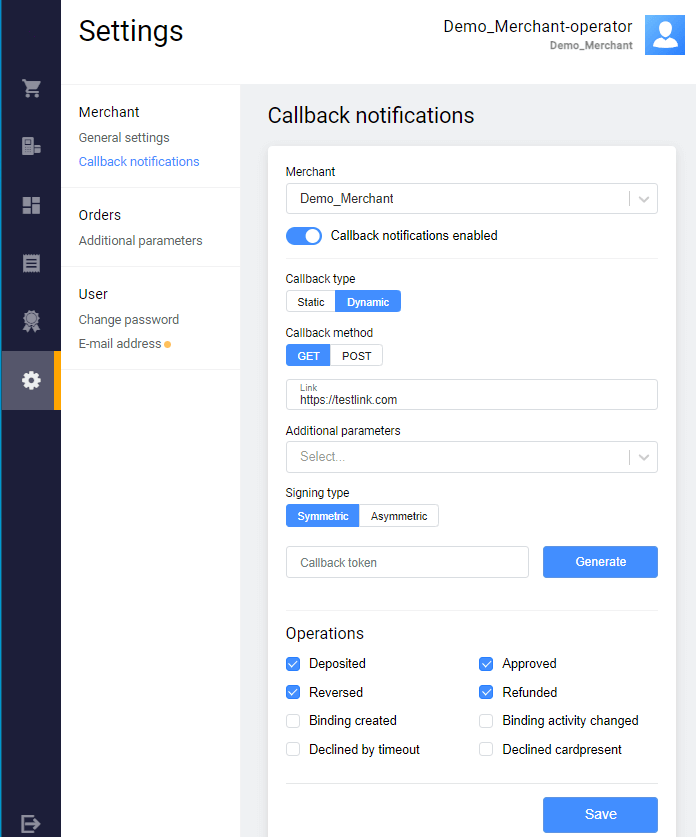Open the shopping cart sidebar icon
The width and height of the screenshot is (696, 837).
pos(31,88)
